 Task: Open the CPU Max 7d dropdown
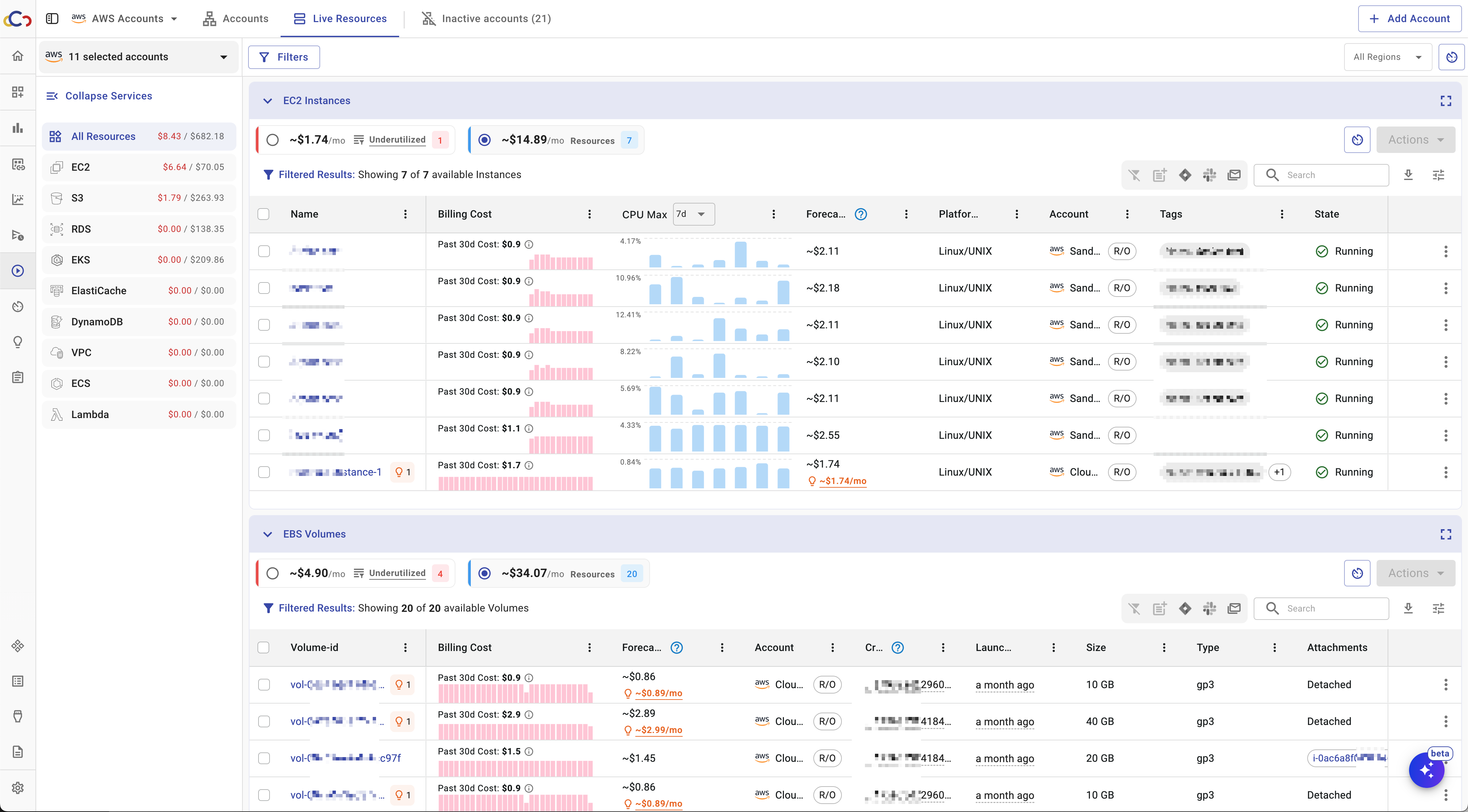(x=693, y=214)
